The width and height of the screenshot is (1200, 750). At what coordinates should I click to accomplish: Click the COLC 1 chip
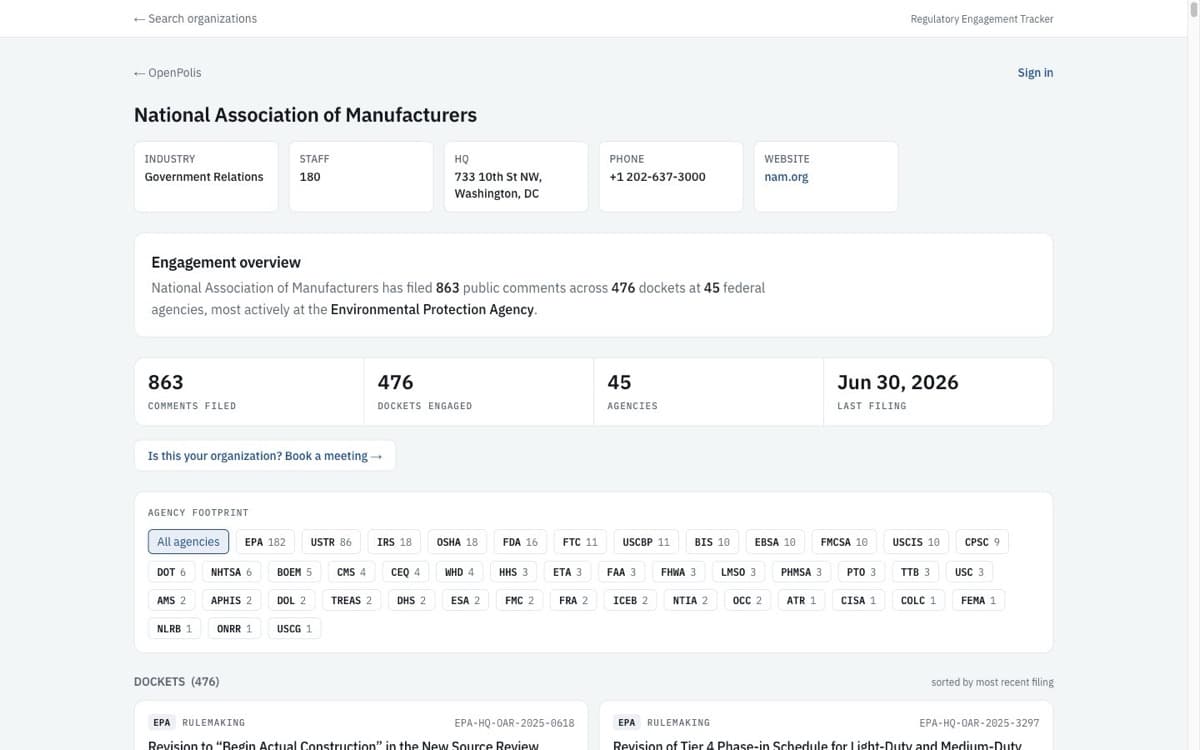coord(918,600)
